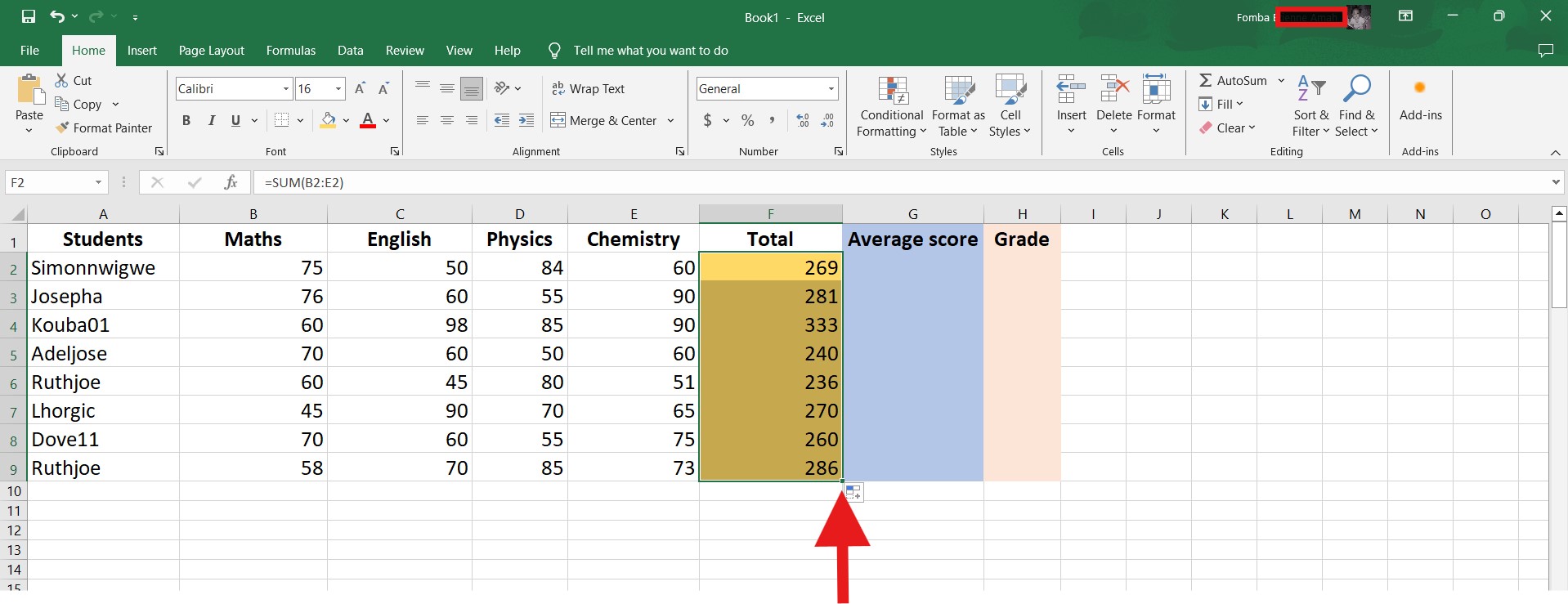
Task: Click the Format Painter brush icon
Action: click(62, 128)
